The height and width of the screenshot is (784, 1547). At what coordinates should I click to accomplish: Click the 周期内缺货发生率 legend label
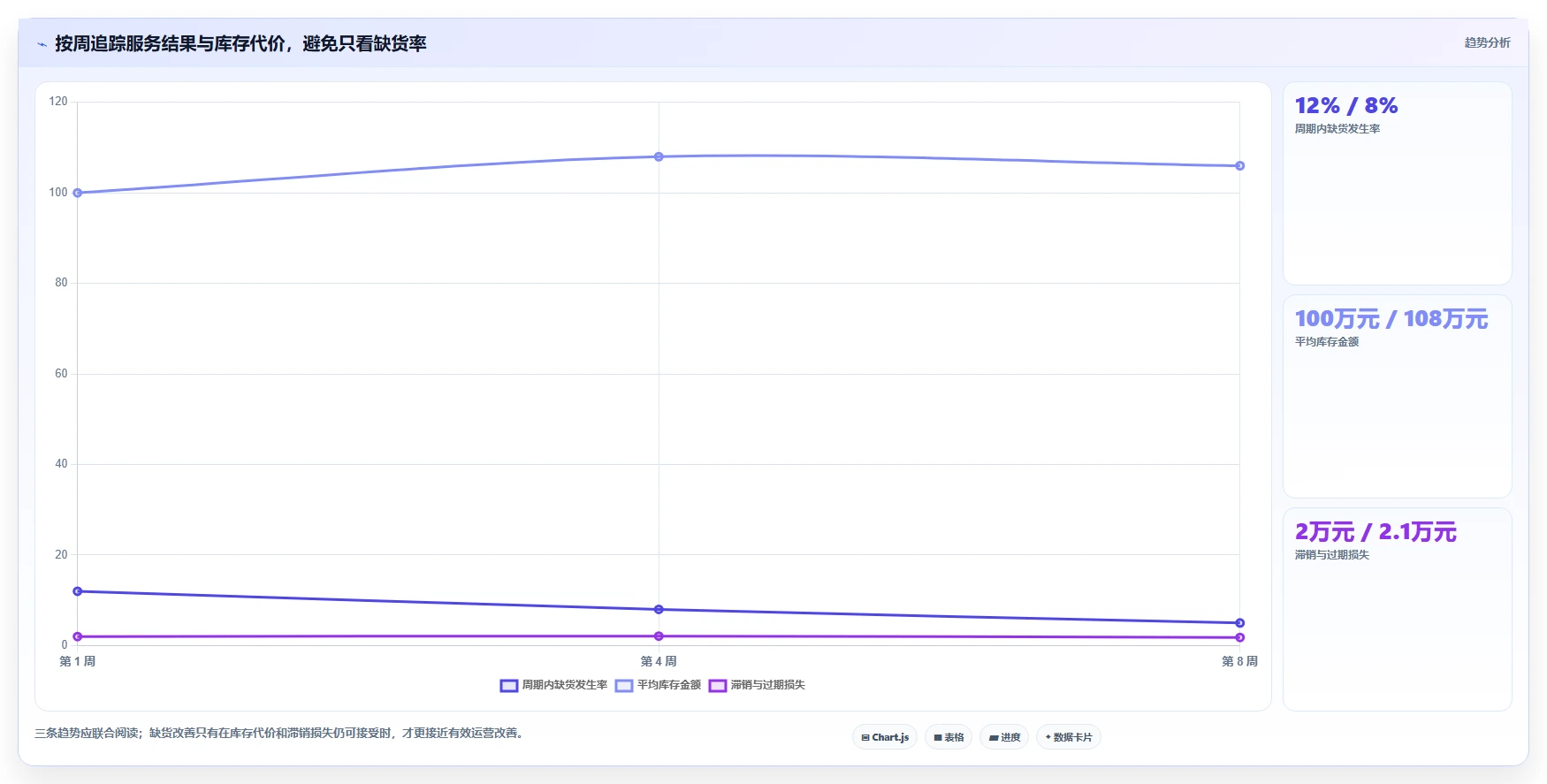565,685
